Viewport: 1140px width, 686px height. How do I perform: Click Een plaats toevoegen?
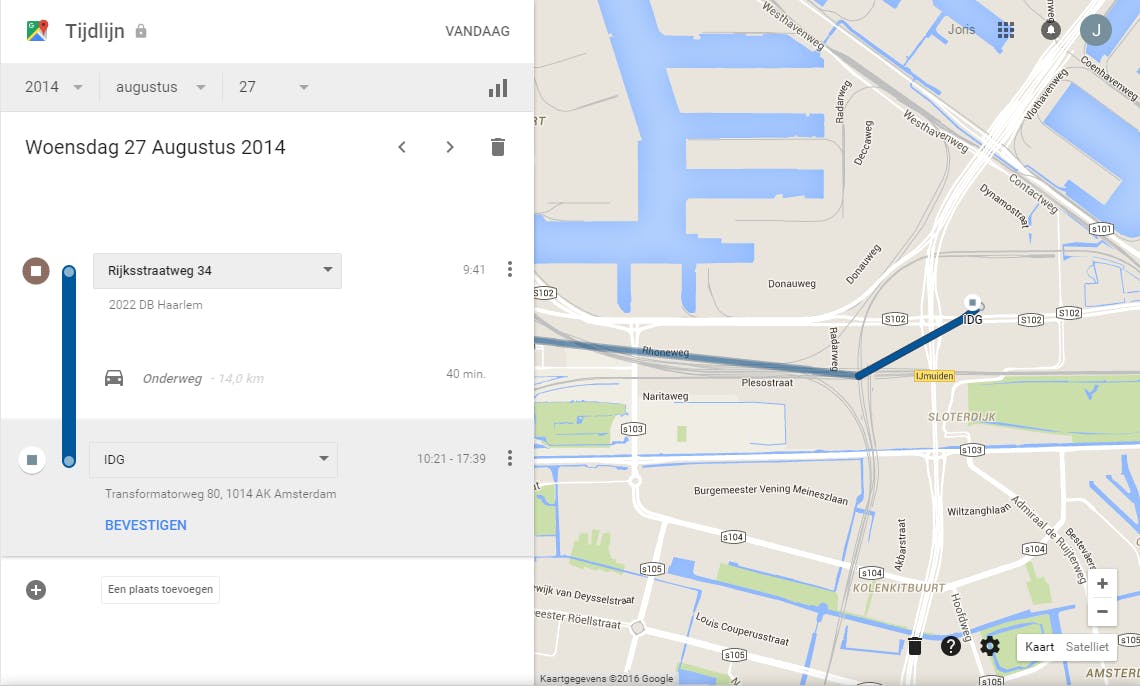click(160, 590)
